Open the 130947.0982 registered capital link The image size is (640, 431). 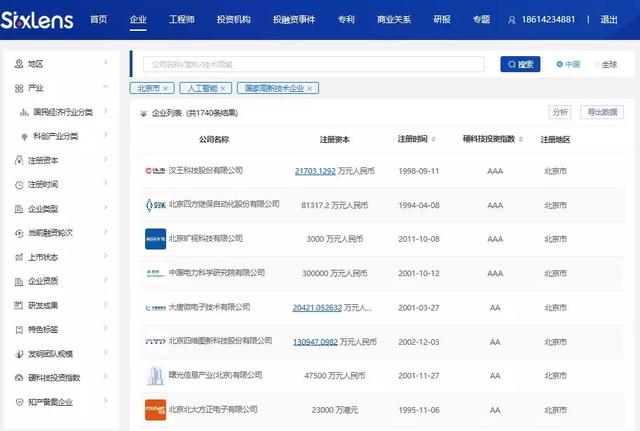pyautogui.click(x=315, y=342)
